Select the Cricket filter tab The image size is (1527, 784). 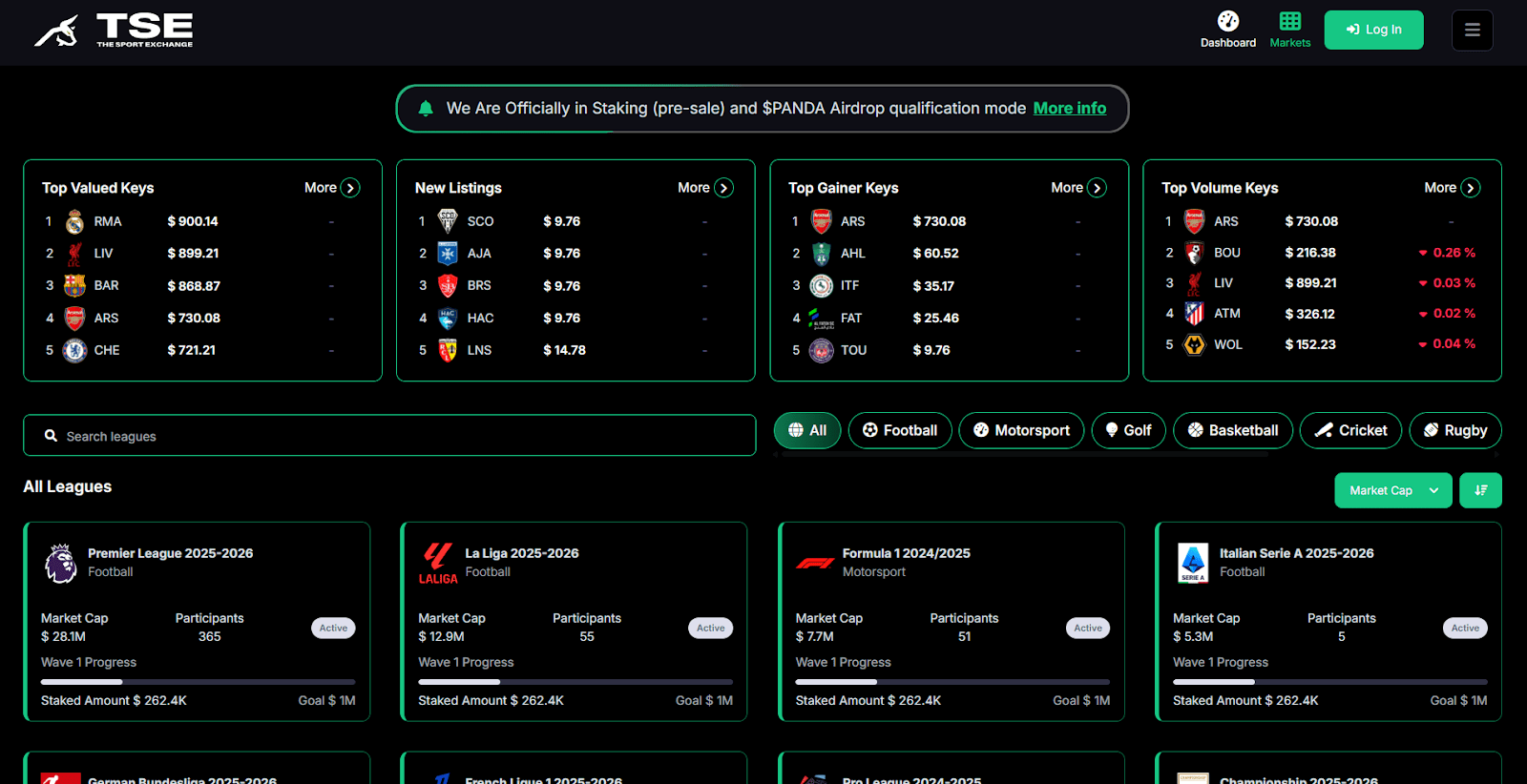click(1349, 430)
